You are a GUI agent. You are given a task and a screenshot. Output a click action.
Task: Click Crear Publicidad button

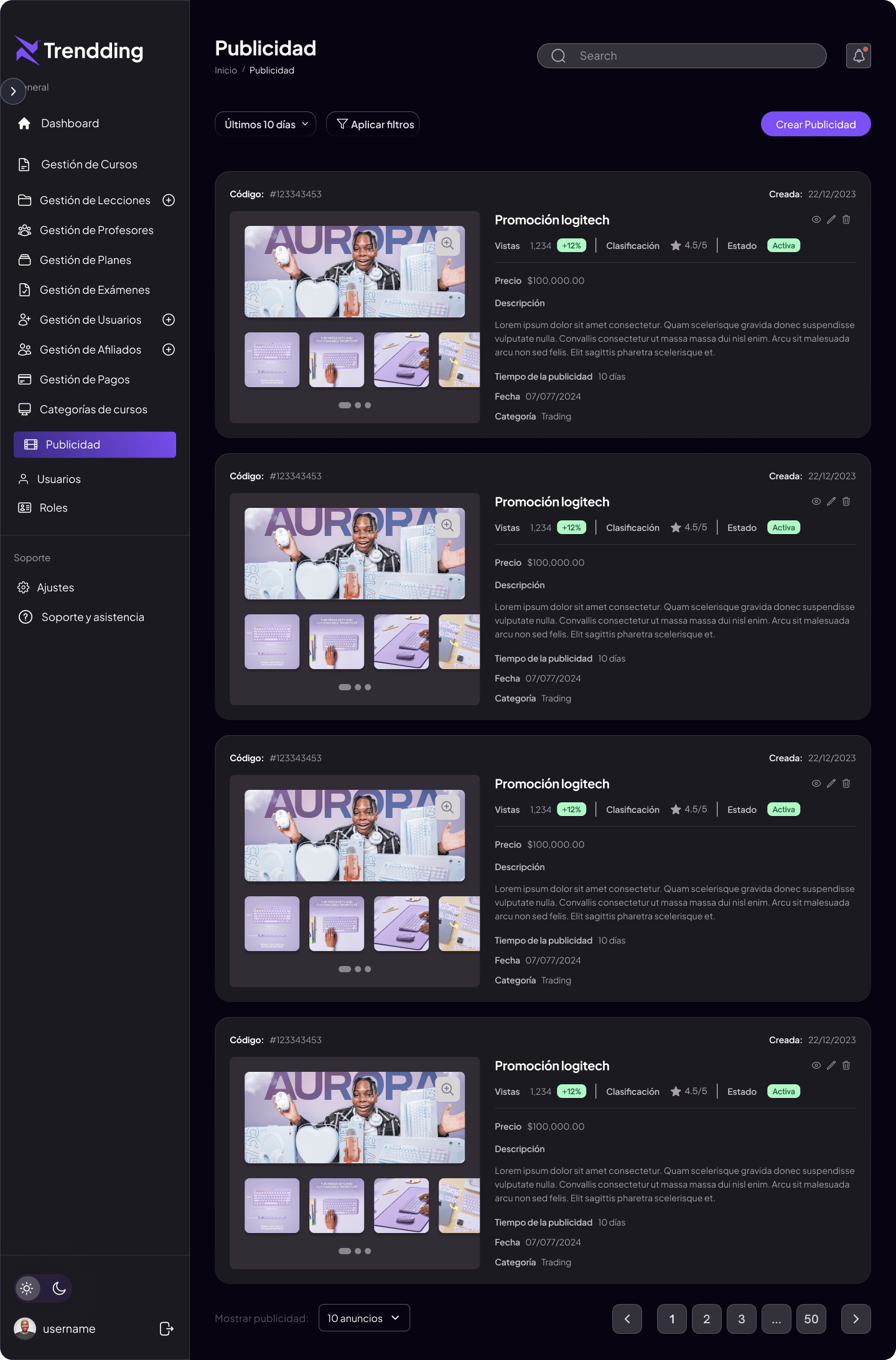[816, 124]
